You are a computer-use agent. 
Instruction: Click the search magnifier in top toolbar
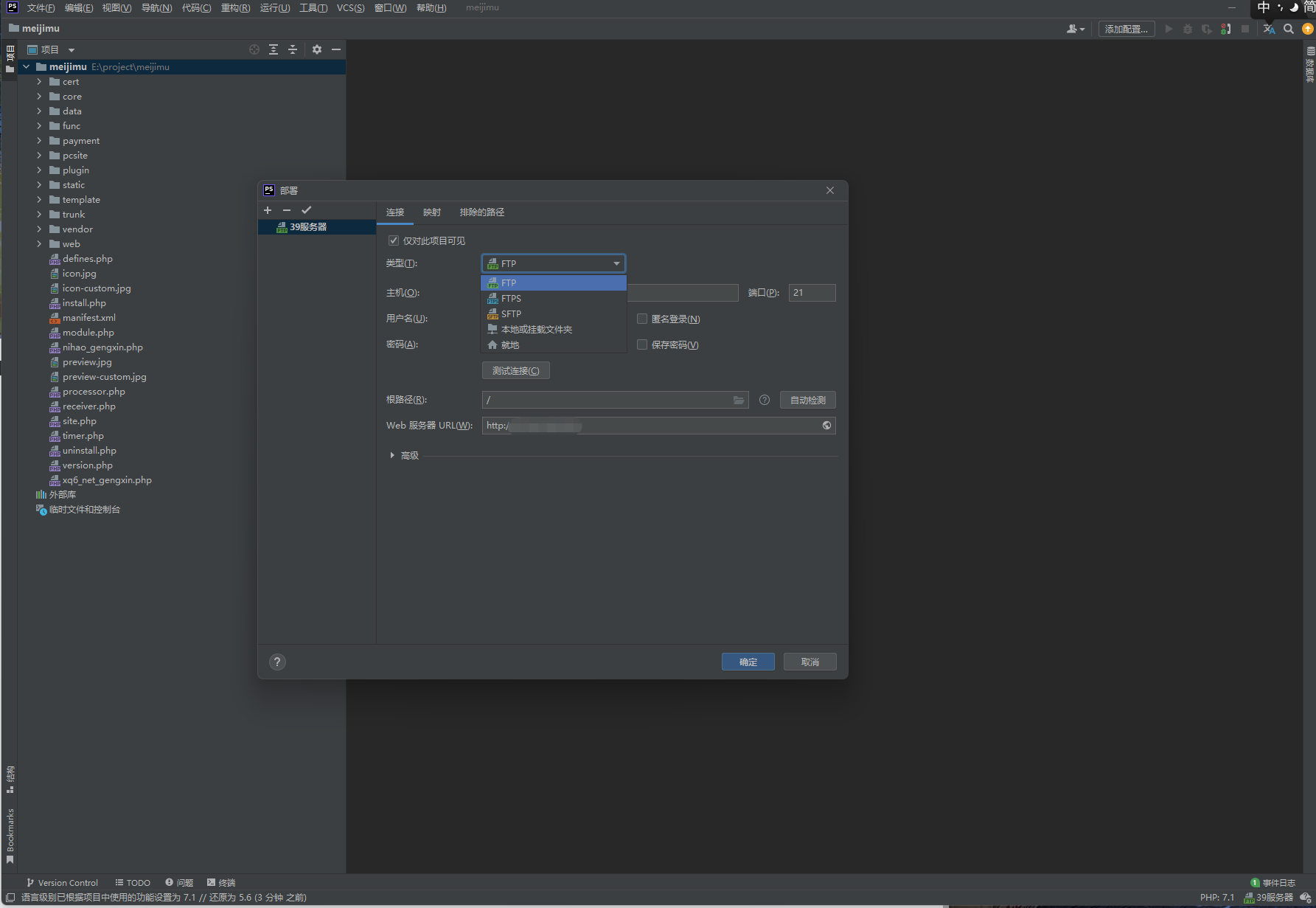tap(1289, 29)
